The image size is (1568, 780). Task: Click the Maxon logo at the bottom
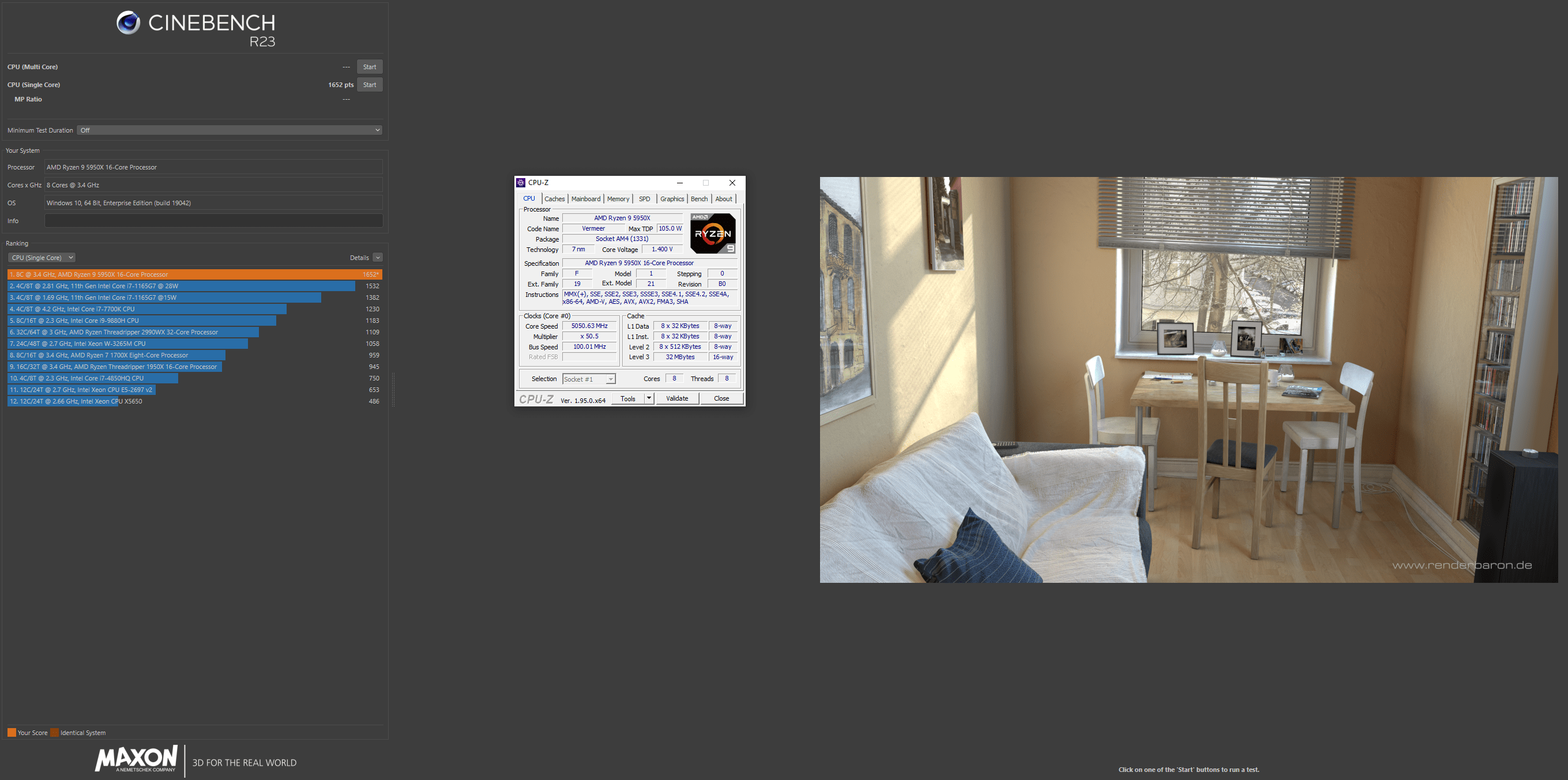(136, 759)
